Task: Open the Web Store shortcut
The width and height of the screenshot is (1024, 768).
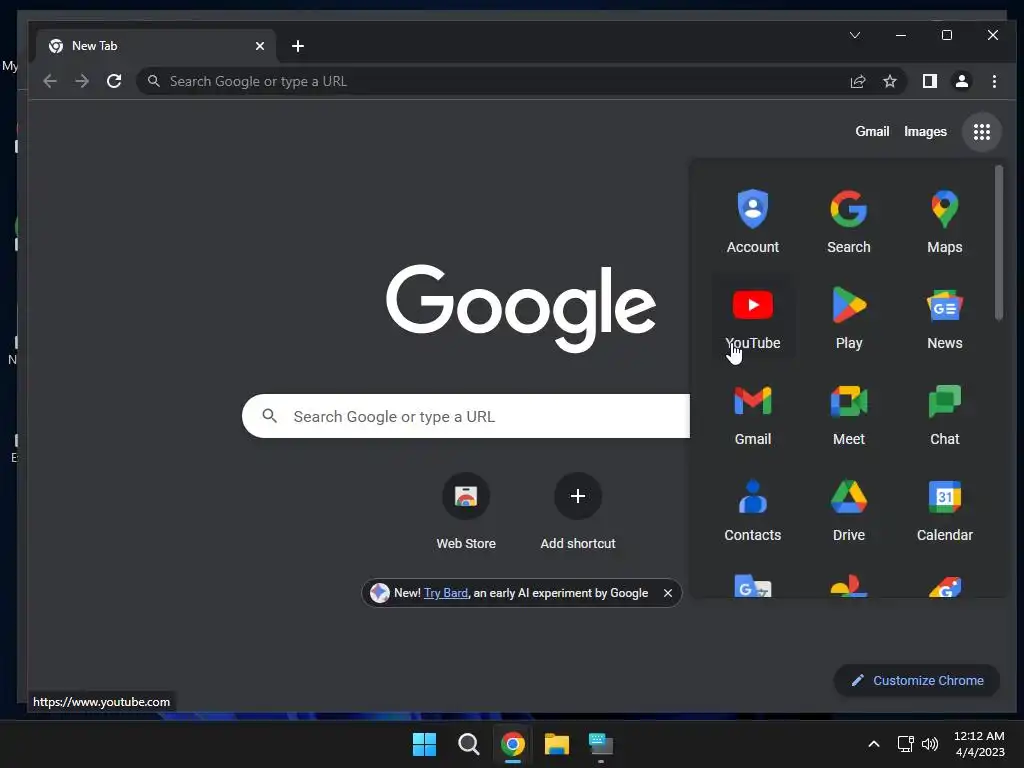Action: point(466,511)
